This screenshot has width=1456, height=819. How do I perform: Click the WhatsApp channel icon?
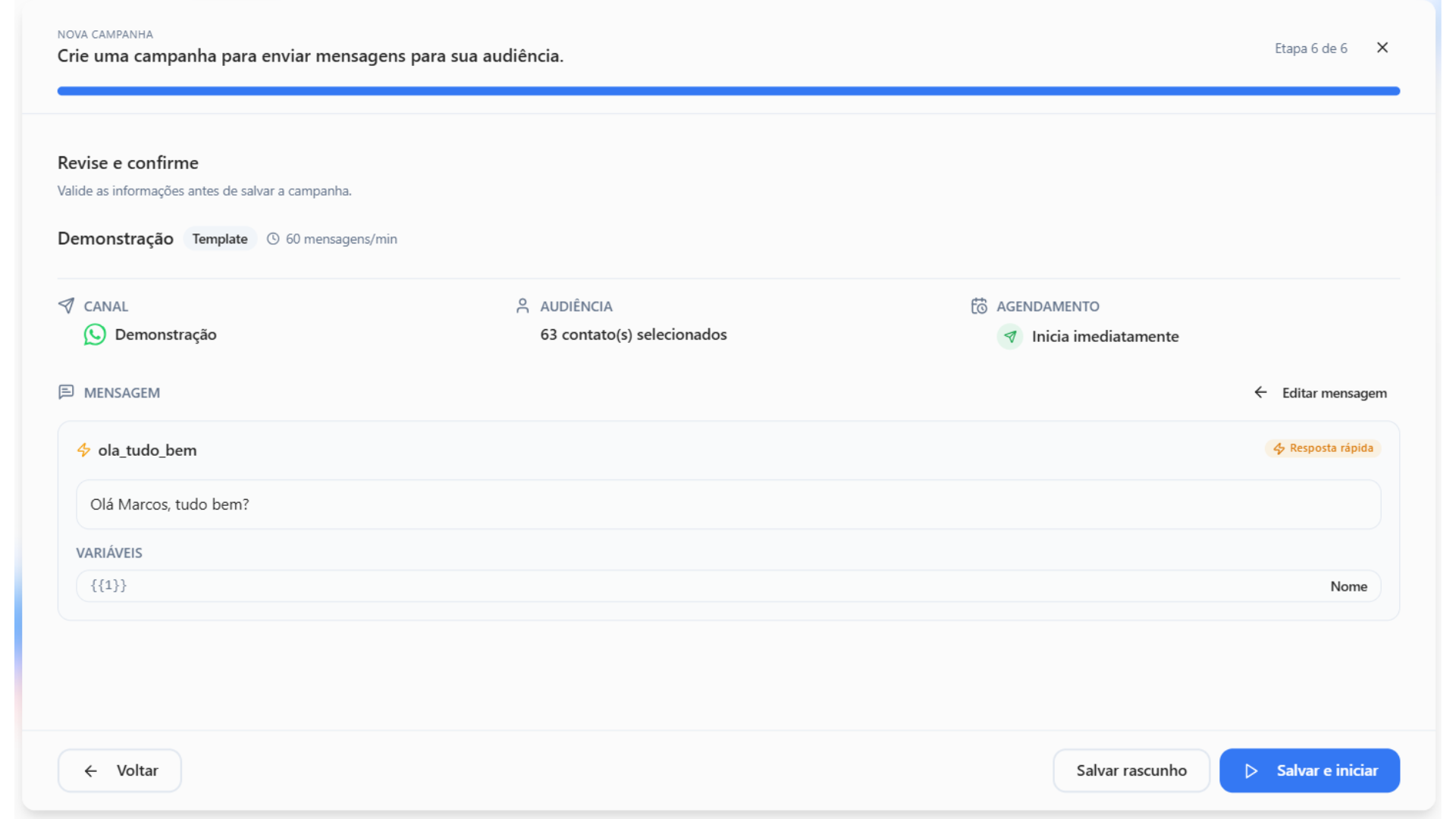[x=95, y=334]
